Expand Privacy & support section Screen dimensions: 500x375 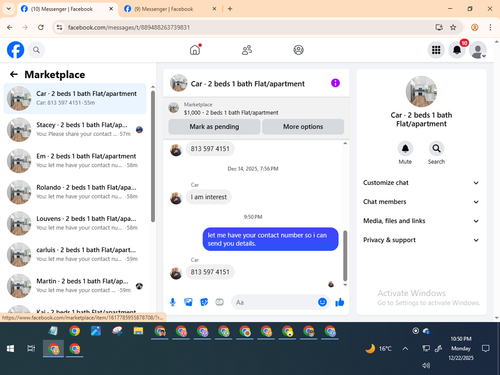tap(421, 240)
